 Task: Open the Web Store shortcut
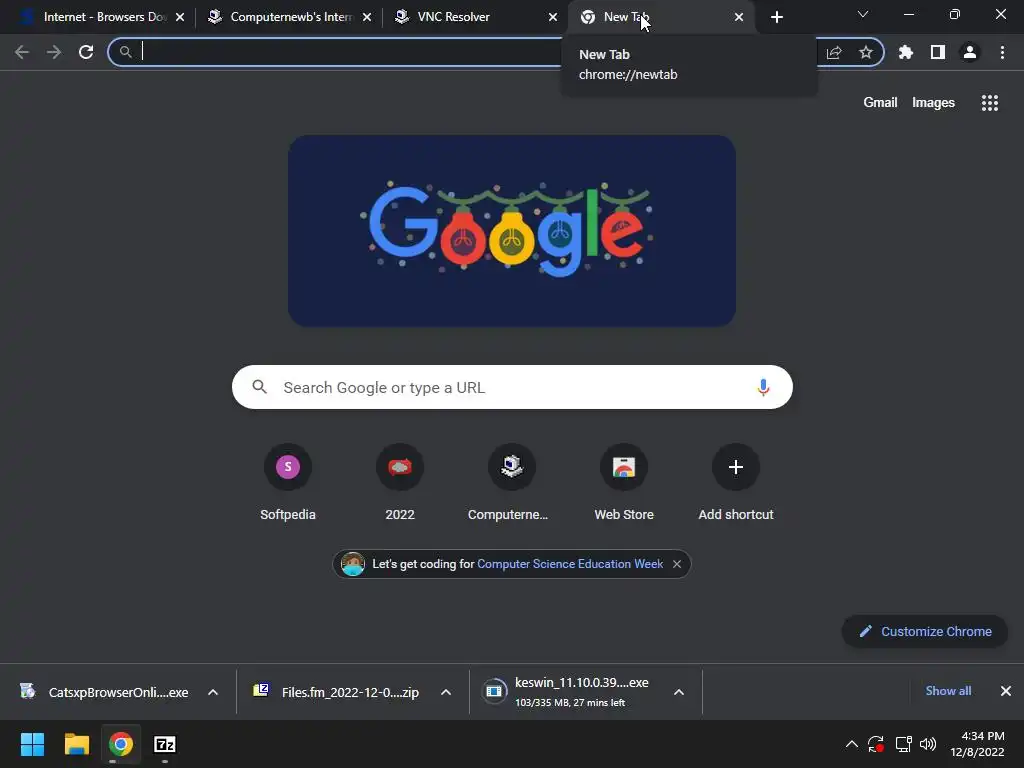624,482
